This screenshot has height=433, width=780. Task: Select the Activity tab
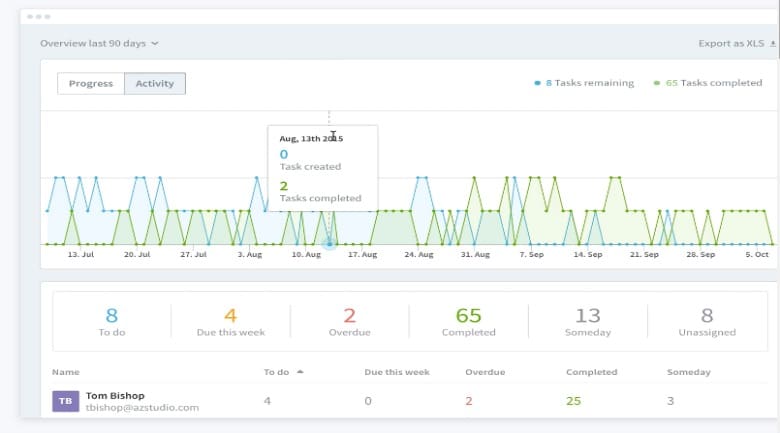point(154,83)
